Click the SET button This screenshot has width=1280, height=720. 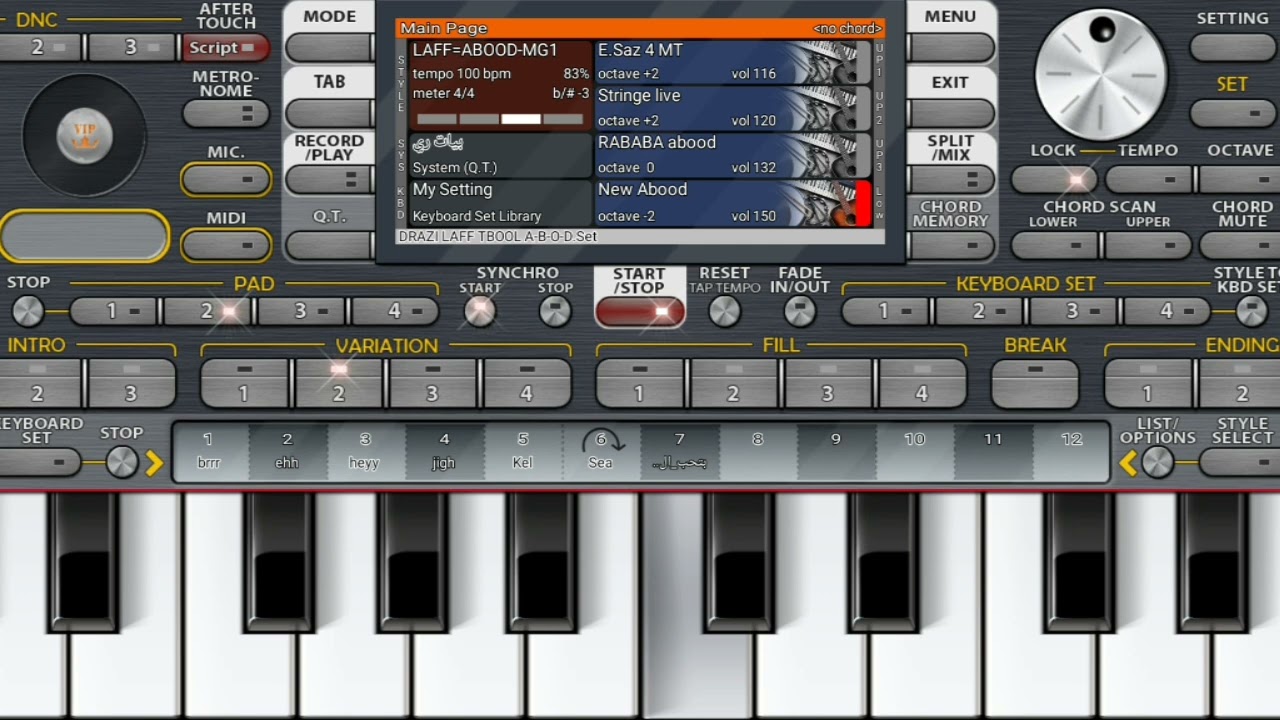pyautogui.click(x=1233, y=113)
